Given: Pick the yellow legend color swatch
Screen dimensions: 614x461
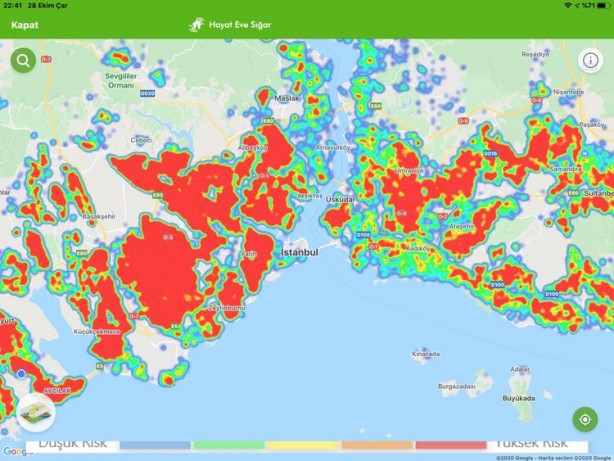Looking at the screenshot, I should [303, 445].
